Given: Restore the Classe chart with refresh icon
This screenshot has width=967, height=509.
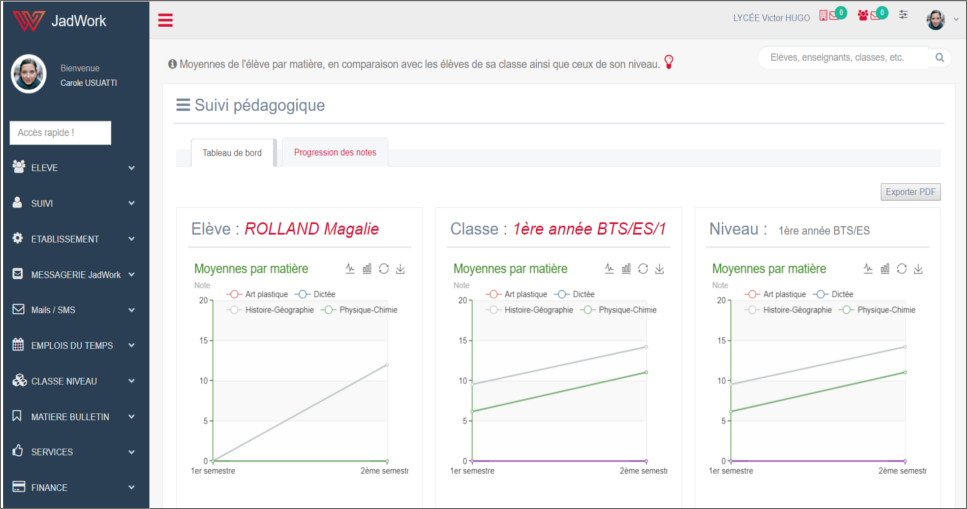Looking at the screenshot, I should tap(643, 268).
